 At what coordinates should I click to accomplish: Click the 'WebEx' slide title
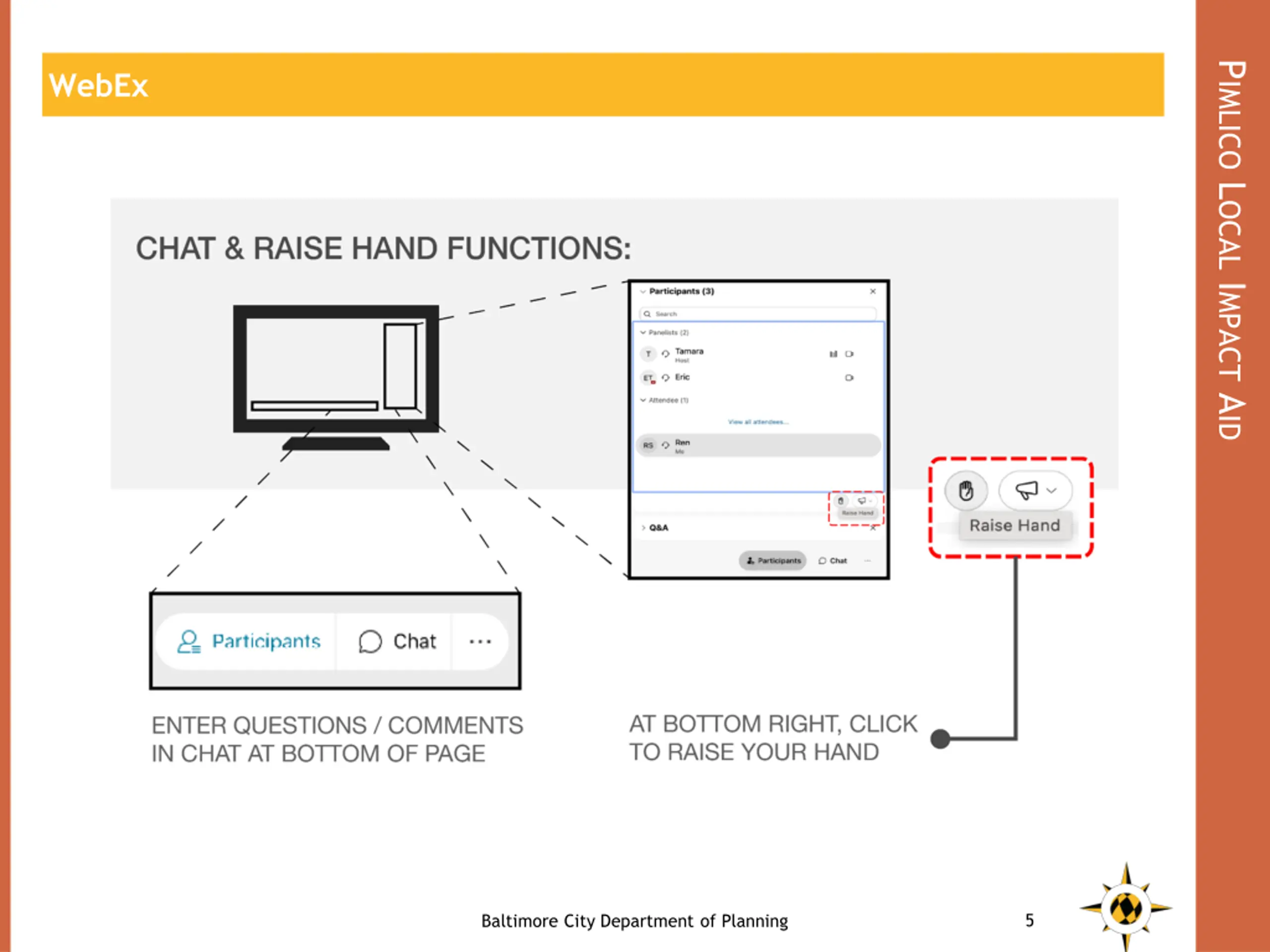[98, 85]
